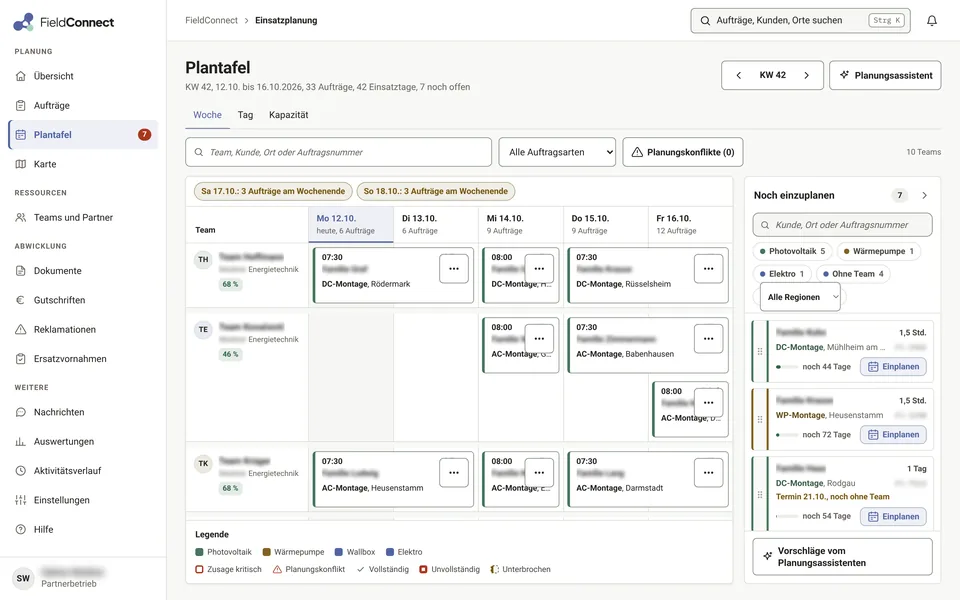Open Aktivitätsverlauf in sidebar
960x600 pixels.
click(83, 471)
